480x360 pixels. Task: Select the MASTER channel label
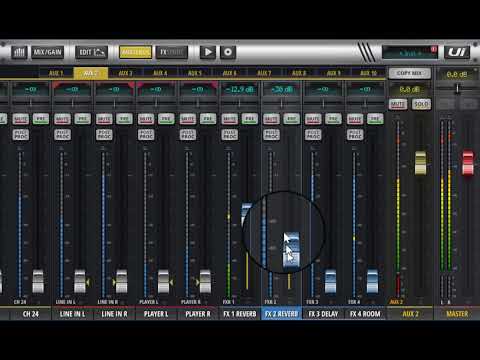pyautogui.click(x=457, y=314)
